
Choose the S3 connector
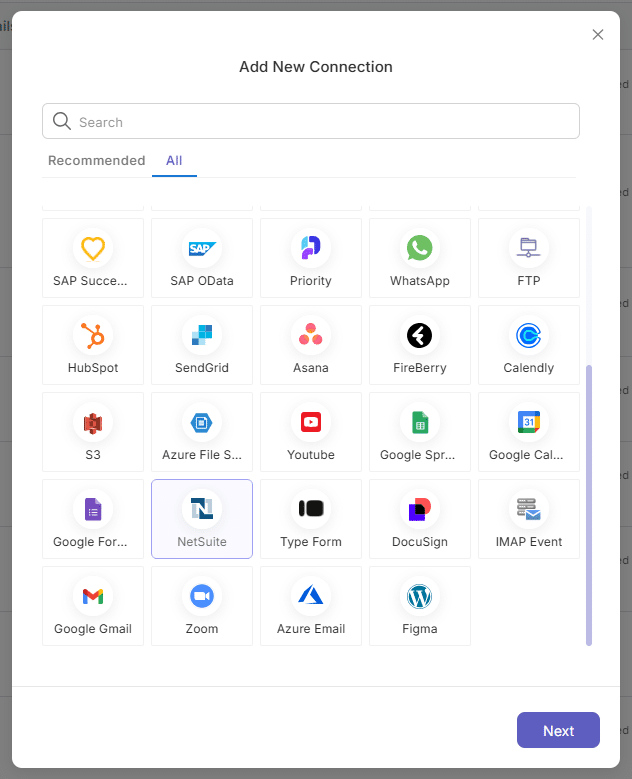tap(93, 432)
